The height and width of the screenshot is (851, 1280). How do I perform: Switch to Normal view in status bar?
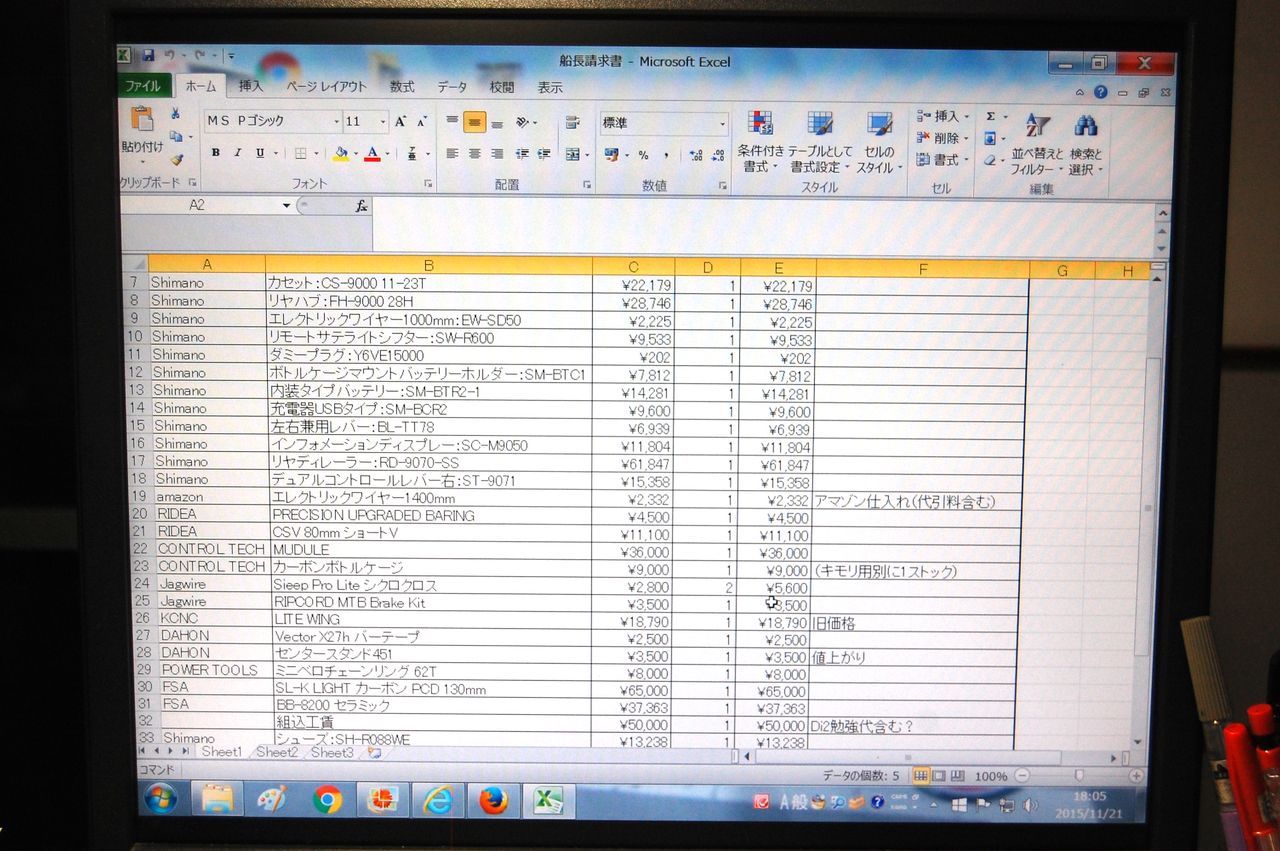921,776
